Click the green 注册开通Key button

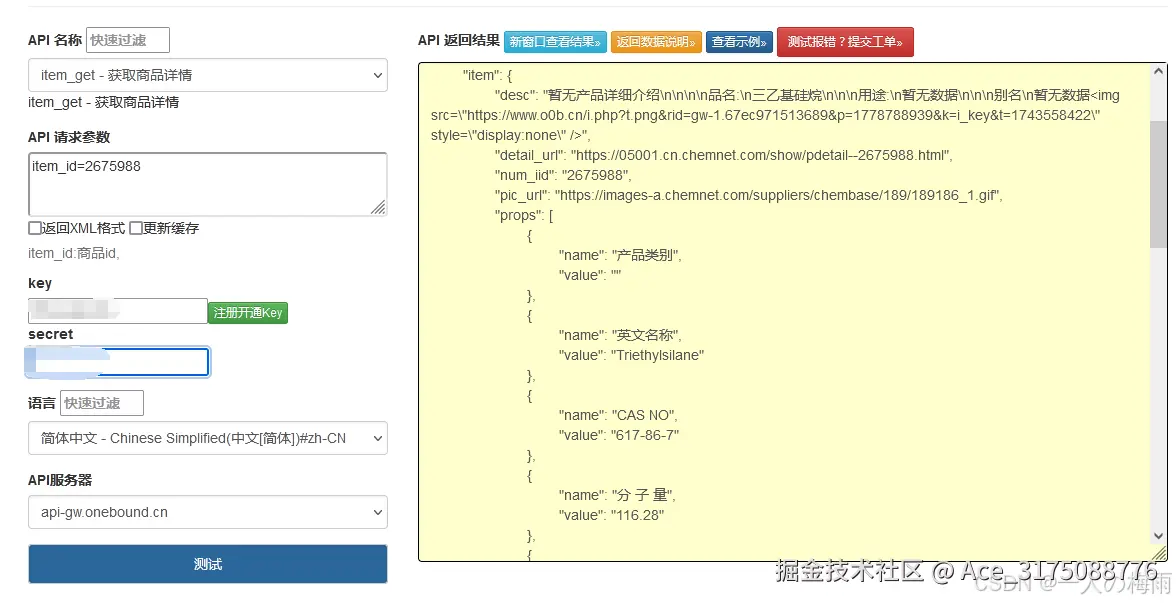coord(247,311)
